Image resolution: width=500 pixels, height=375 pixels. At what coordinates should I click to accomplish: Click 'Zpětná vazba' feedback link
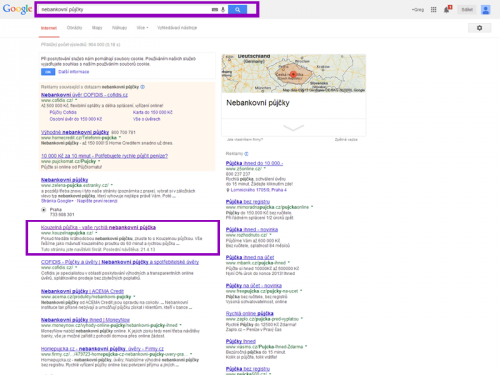[x=346, y=140]
